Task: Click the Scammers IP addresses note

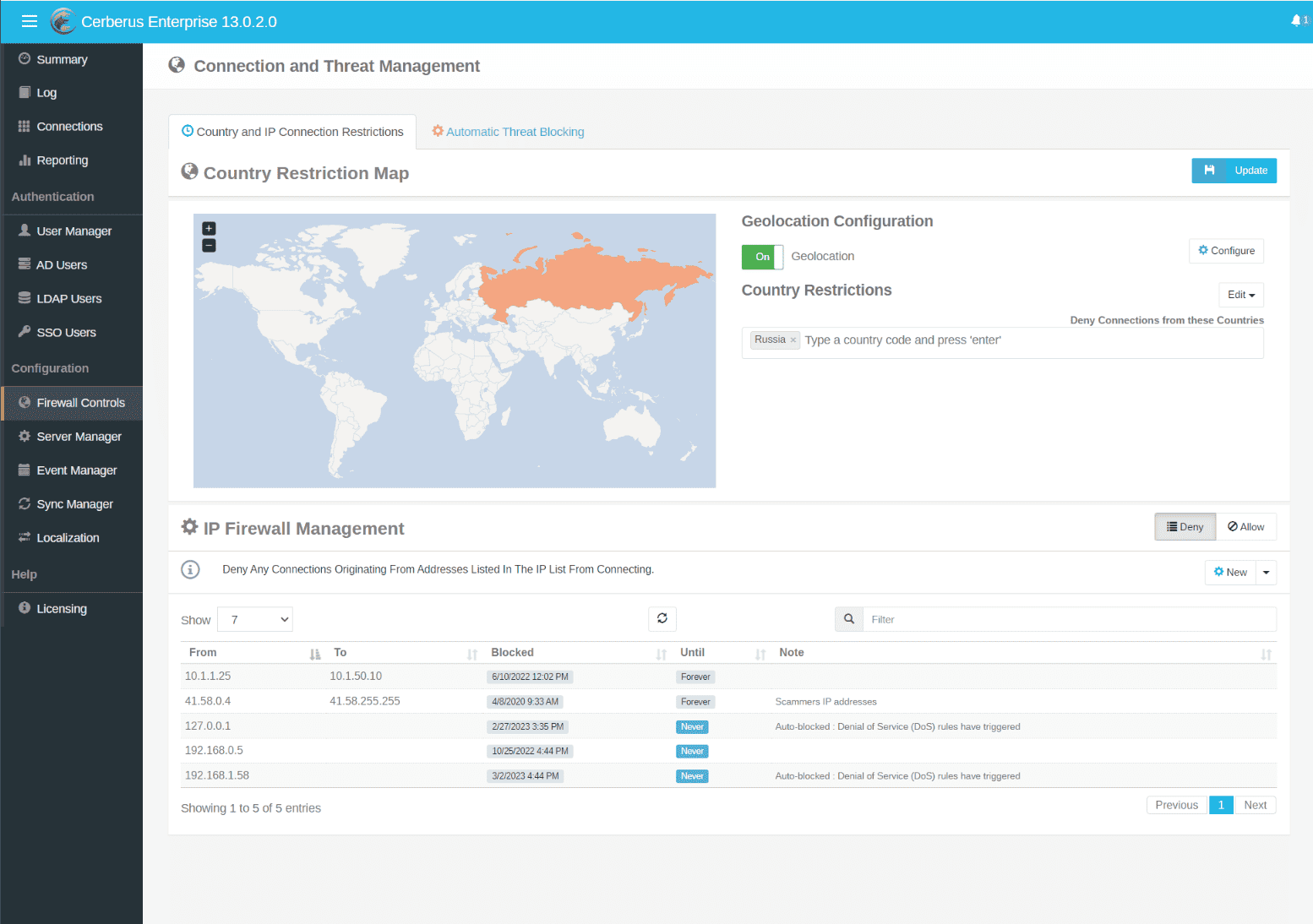Action: 825,702
